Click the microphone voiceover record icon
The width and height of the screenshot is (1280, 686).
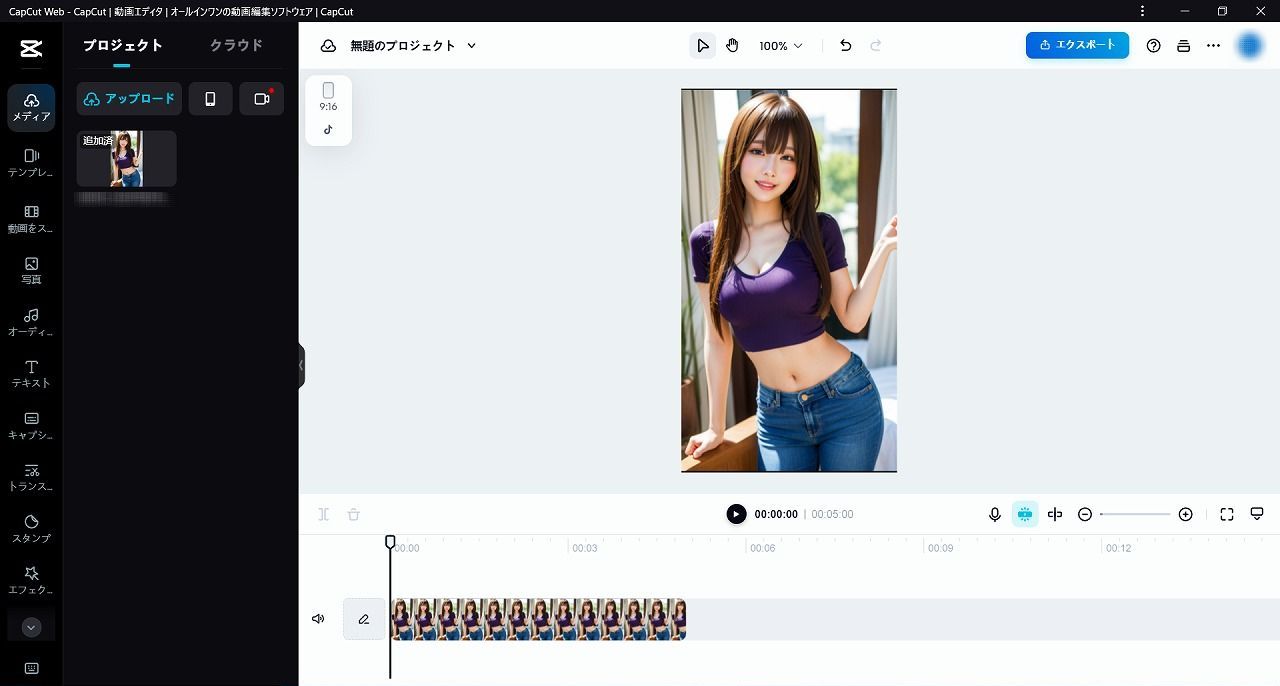tap(995, 514)
